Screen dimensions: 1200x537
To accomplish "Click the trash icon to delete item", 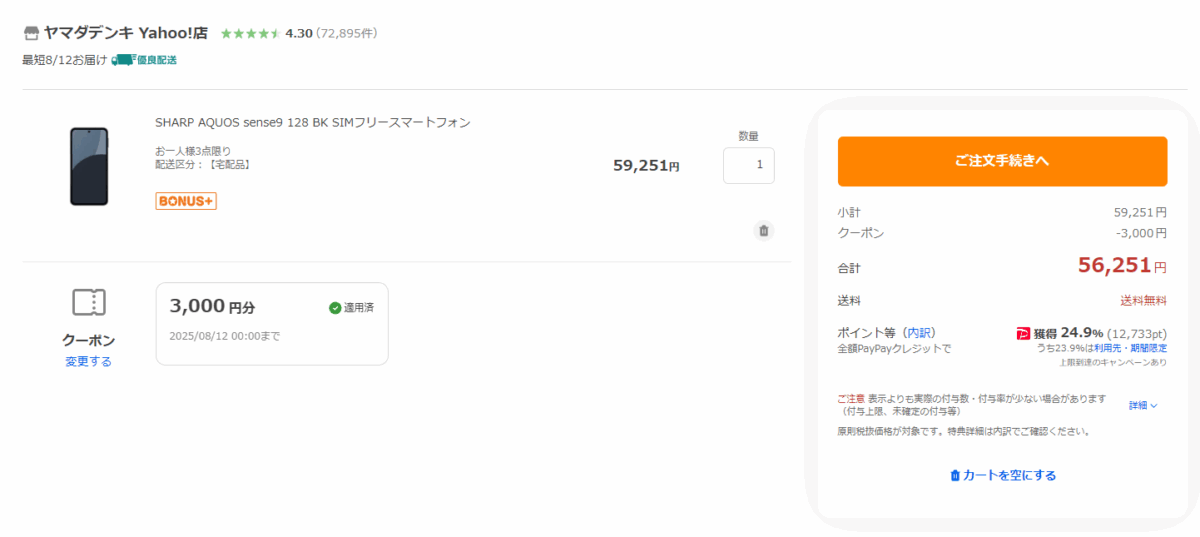I will 764,231.
